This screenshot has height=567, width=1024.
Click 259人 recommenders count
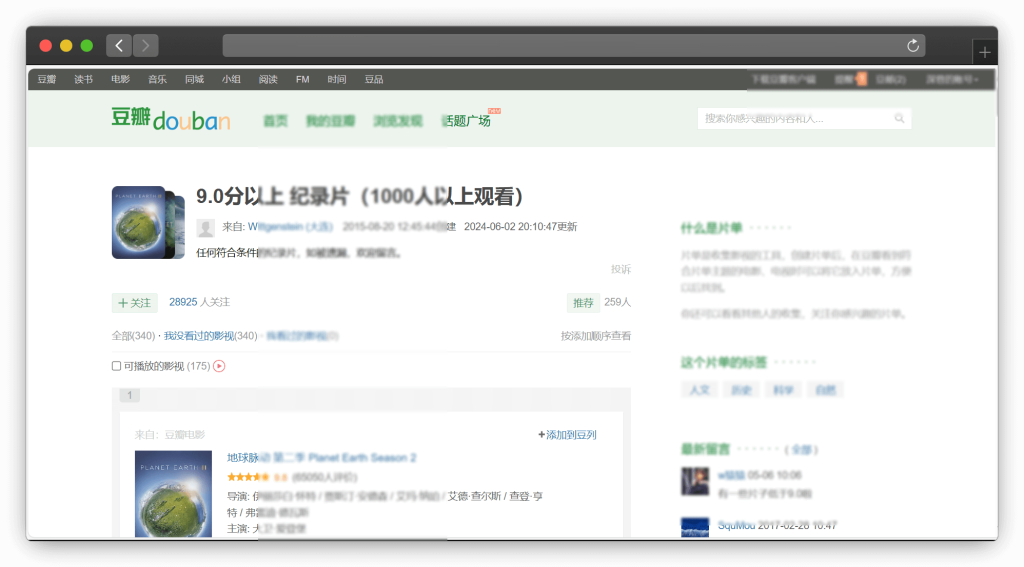click(617, 302)
